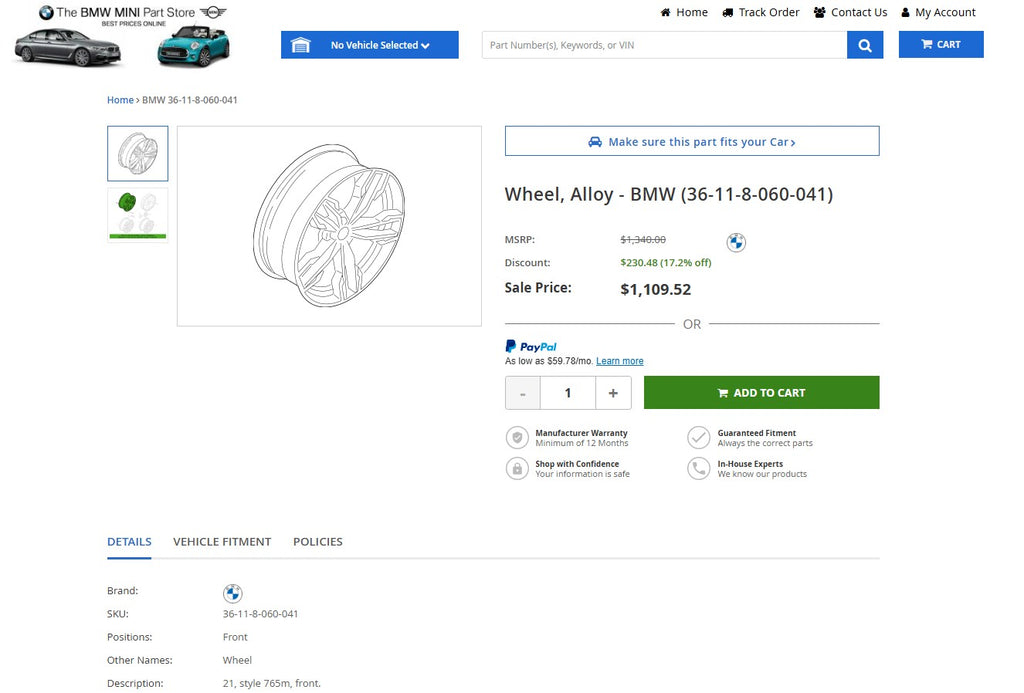The height and width of the screenshot is (693, 1024).
Task: Click the In-House Experts phone icon
Action: click(x=698, y=468)
